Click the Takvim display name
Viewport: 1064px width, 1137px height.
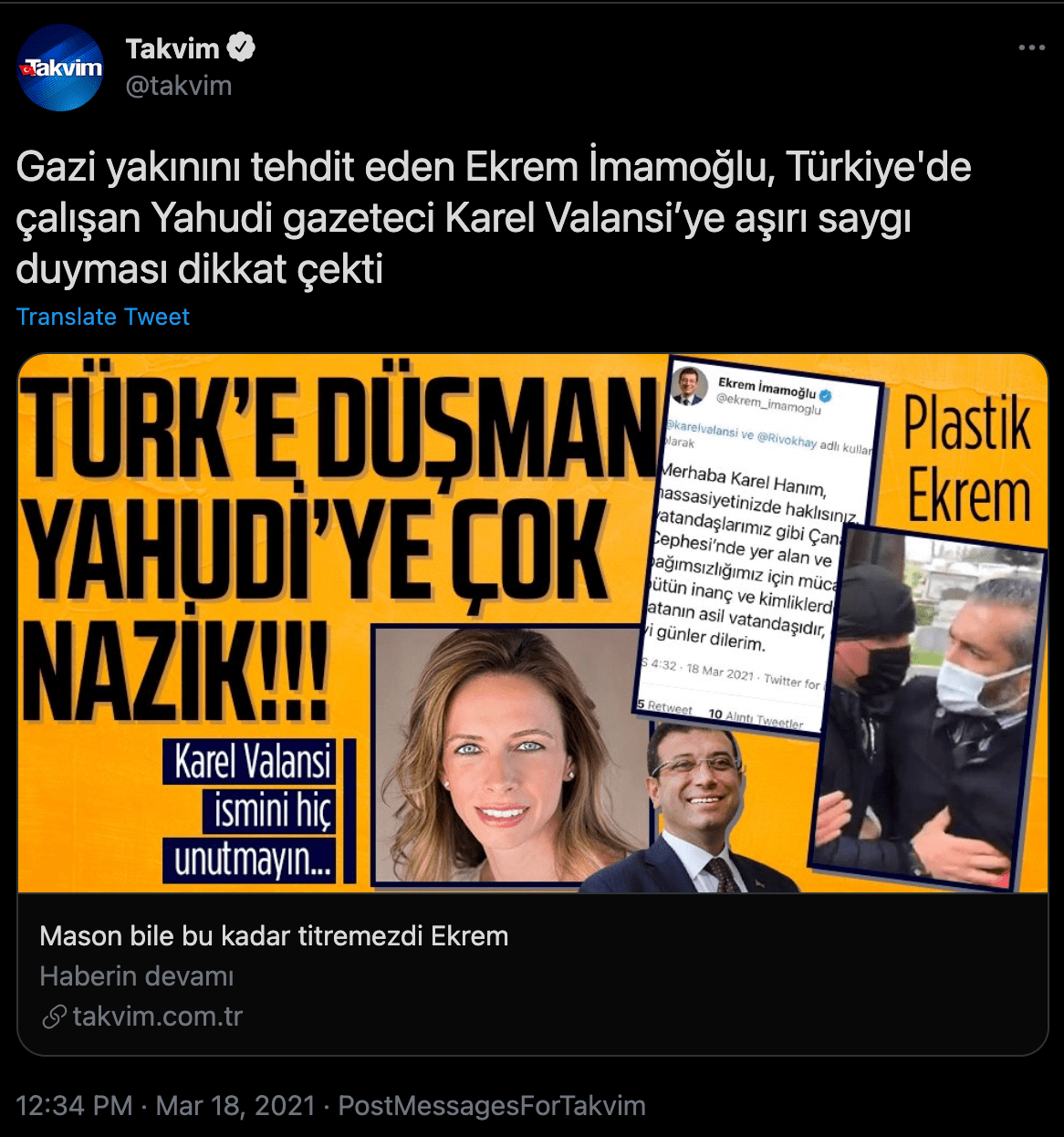pyautogui.click(x=173, y=47)
